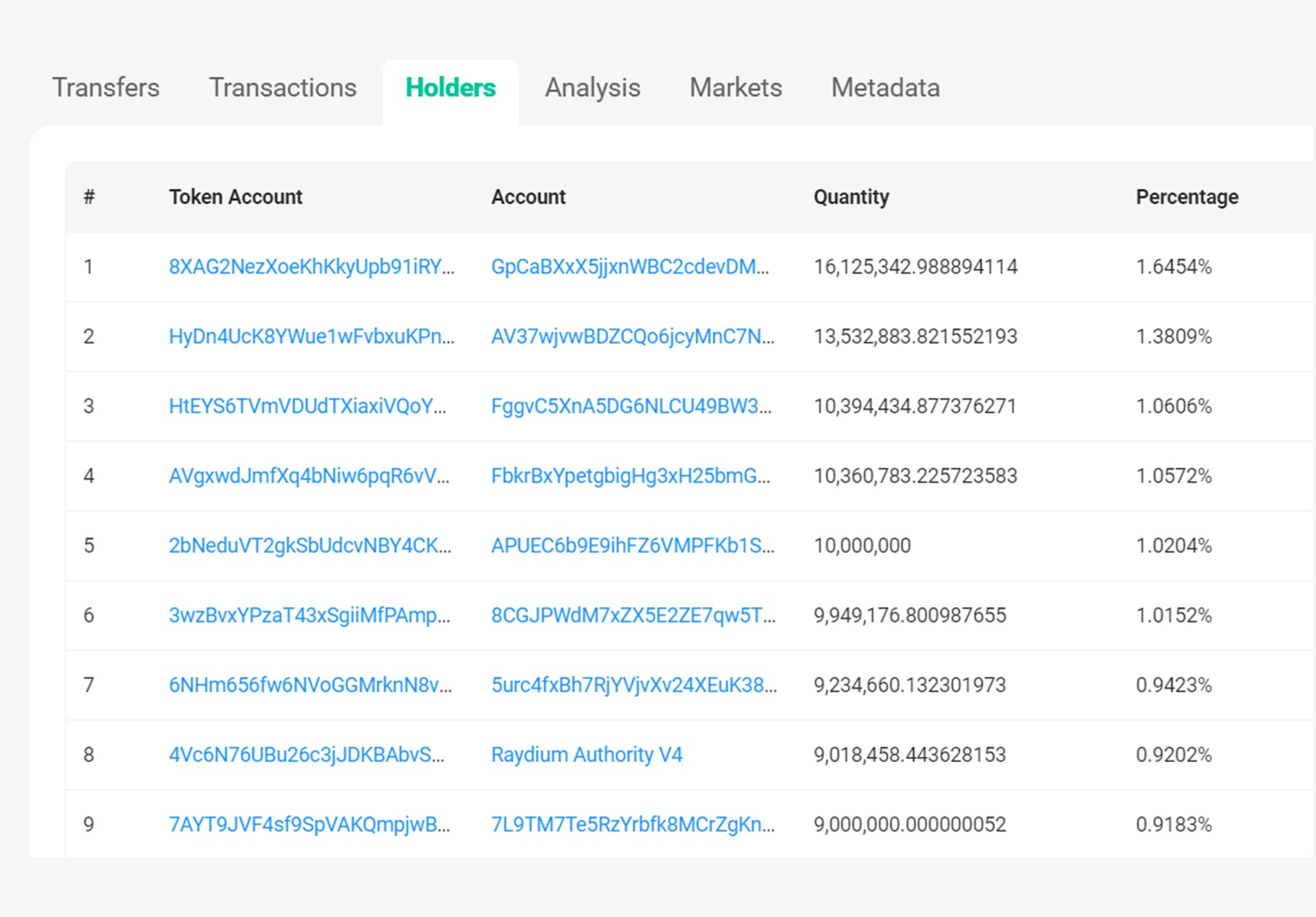This screenshot has height=917, width=1316.
Task: Click account APUEC6b9E9ihFZ6VMPFKb1S
Action: (632, 546)
